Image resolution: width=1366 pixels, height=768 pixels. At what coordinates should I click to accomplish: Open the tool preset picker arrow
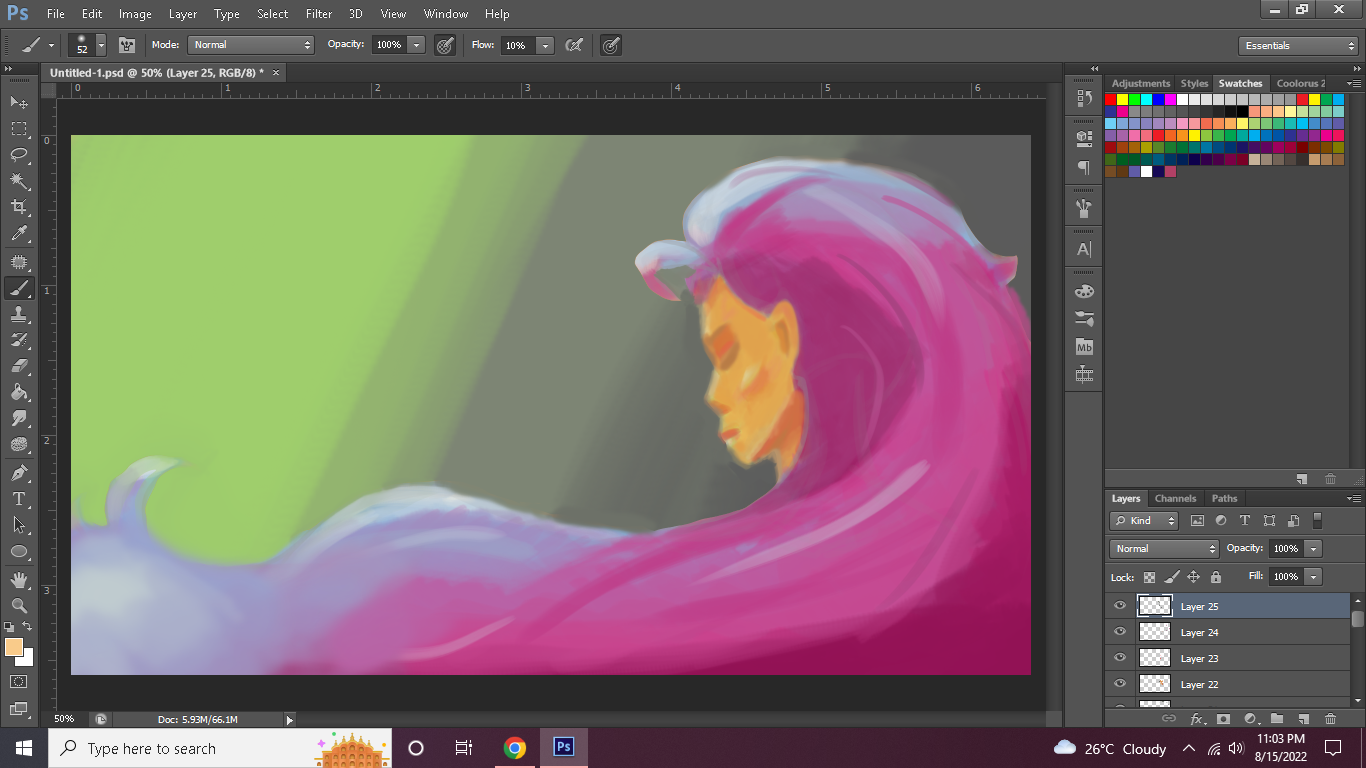click(x=51, y=45)
